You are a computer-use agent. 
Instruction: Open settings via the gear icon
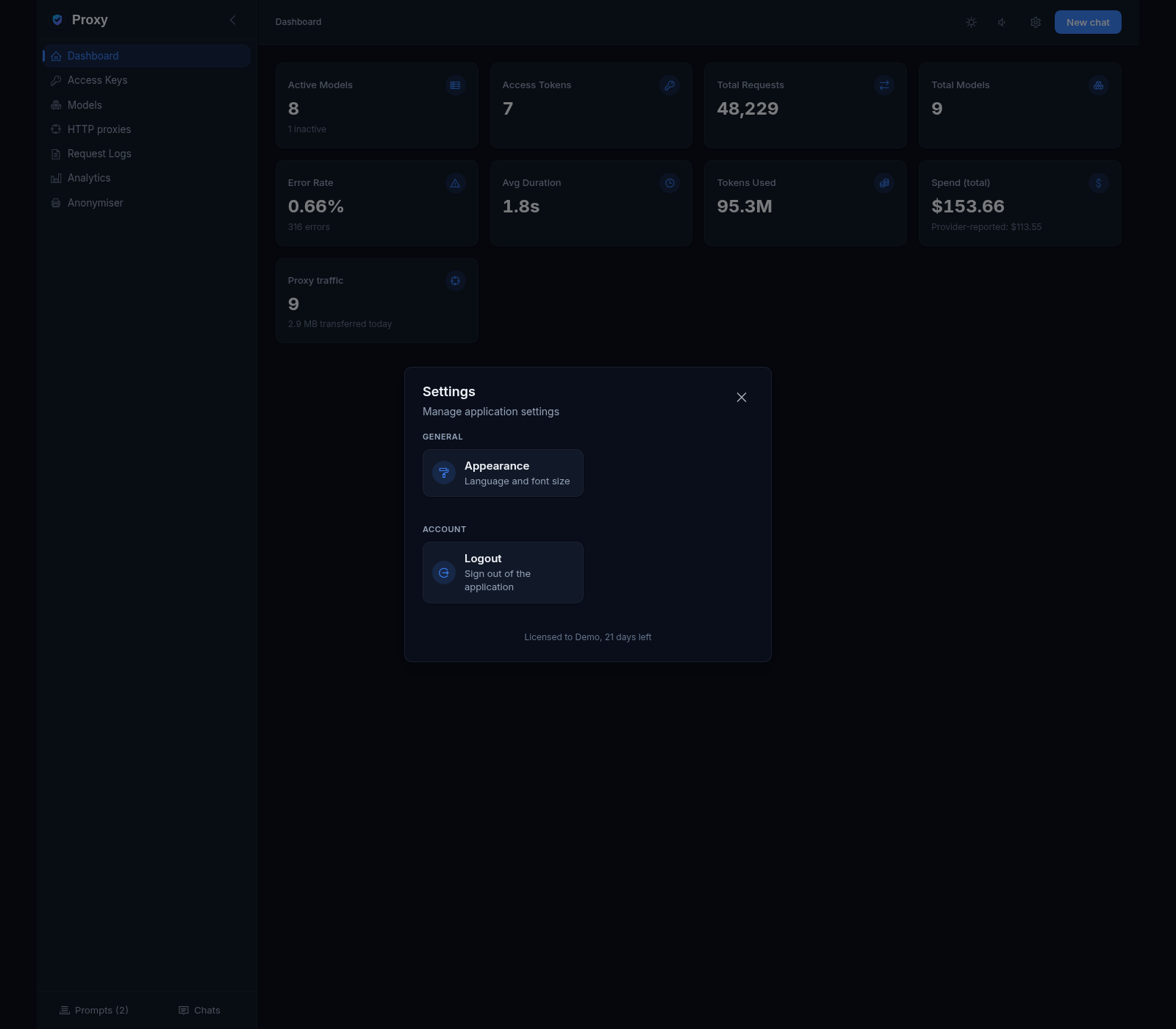point(1036,22)
